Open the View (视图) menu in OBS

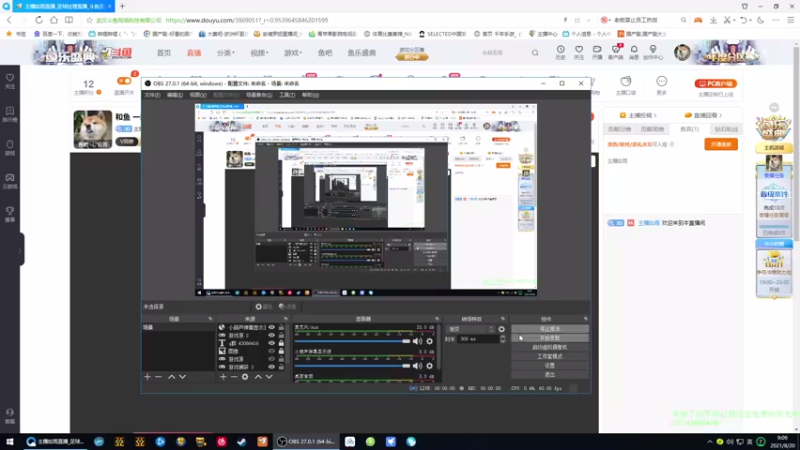(x=198, y=95)
